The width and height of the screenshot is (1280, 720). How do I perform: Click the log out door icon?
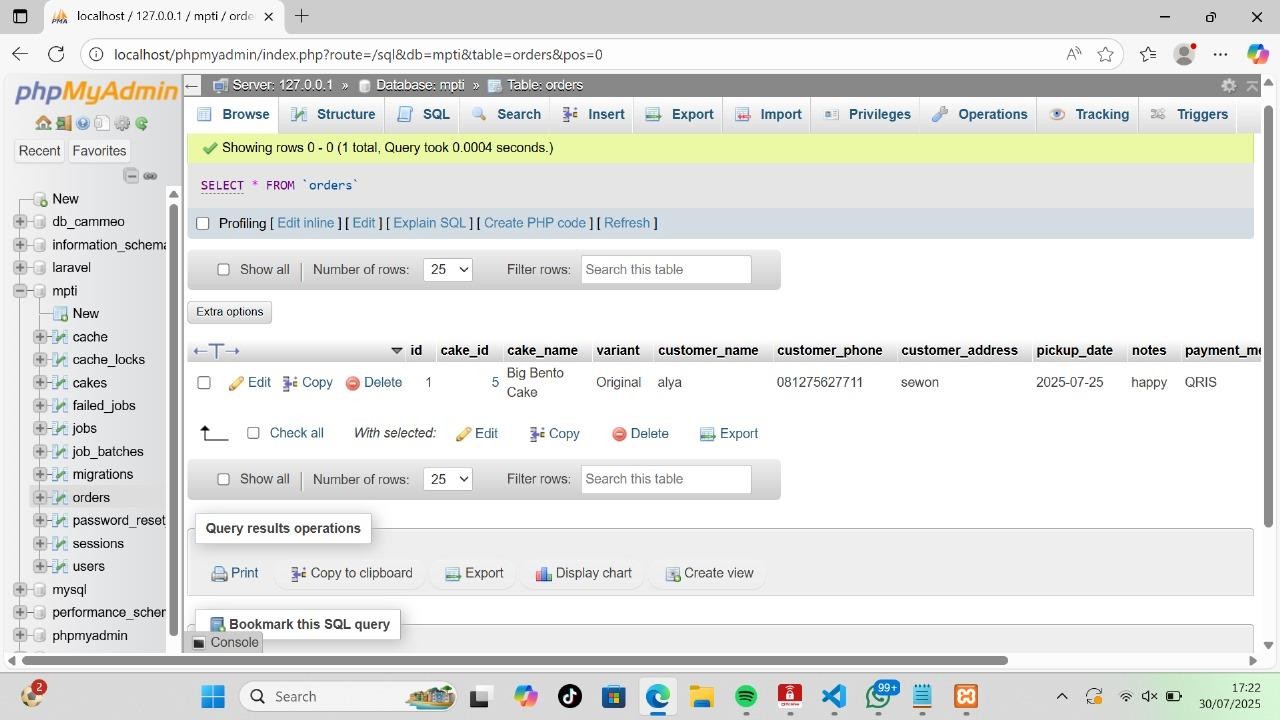coord(63,123)
